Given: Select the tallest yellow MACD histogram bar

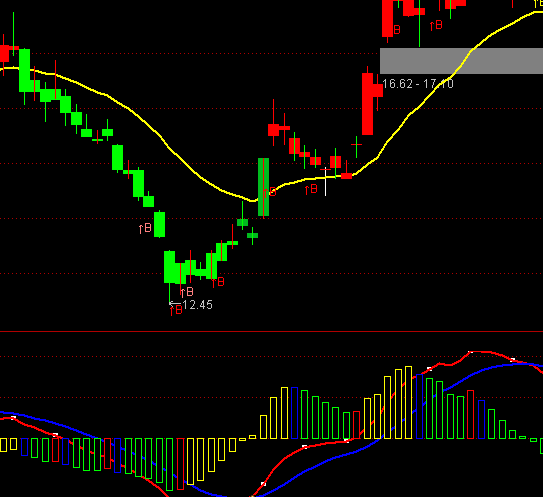Looking at the screenshot, I should 409,402.
